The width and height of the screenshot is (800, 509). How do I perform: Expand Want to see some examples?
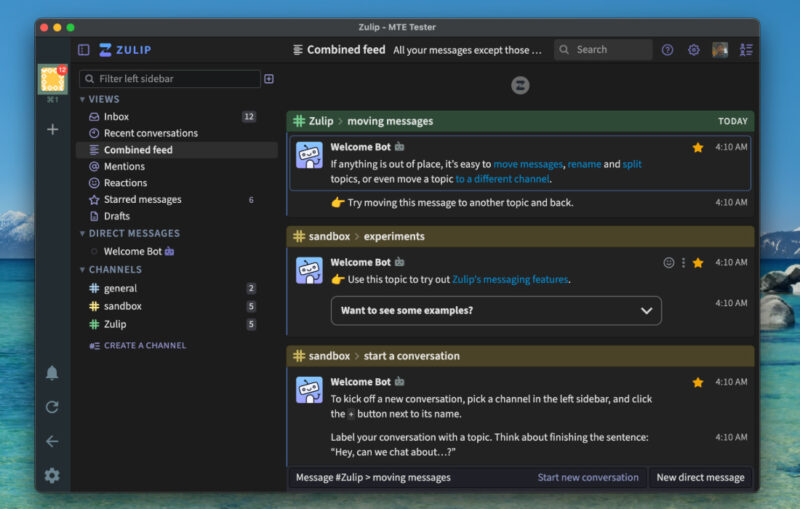coord(496,311)
